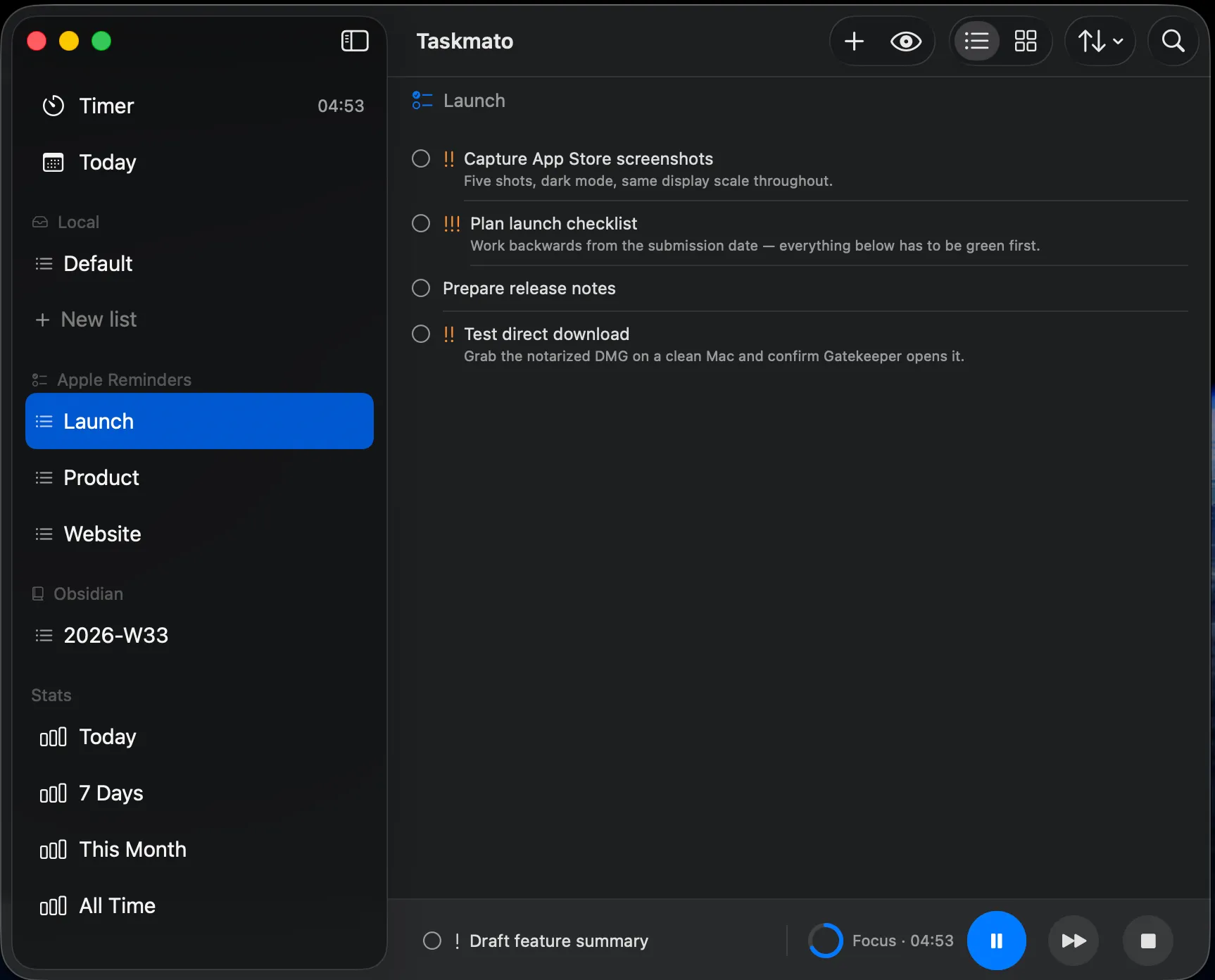Open the Capture App Store screenshots task title
The image size is (1215, 980).
pos(588,158)
